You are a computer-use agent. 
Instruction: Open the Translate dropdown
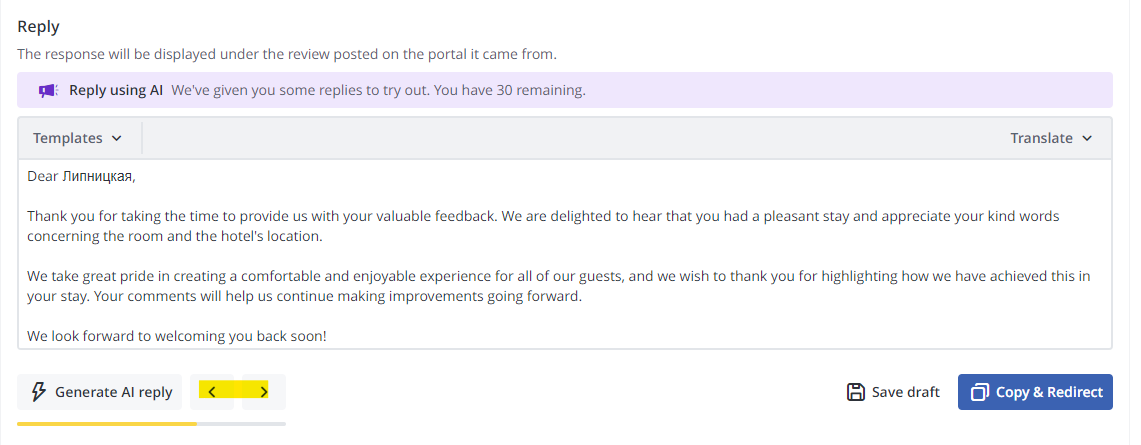[1051, 138]
